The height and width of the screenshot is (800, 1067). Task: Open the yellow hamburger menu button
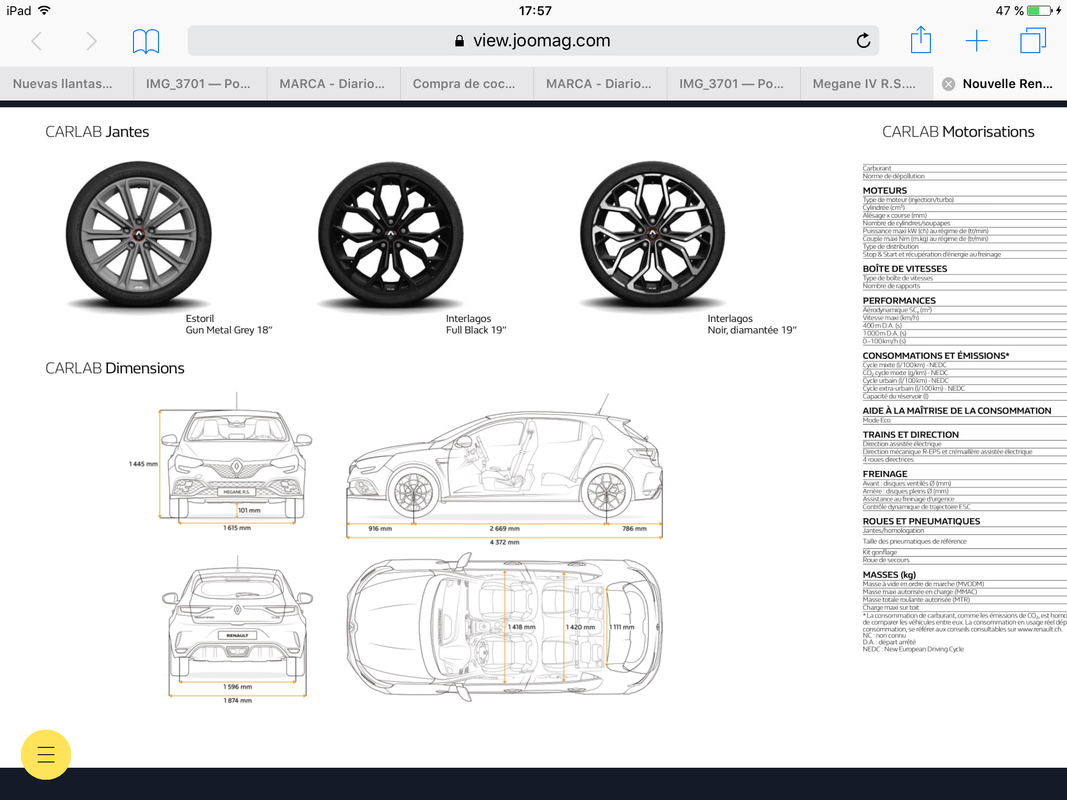coord(46,754)
